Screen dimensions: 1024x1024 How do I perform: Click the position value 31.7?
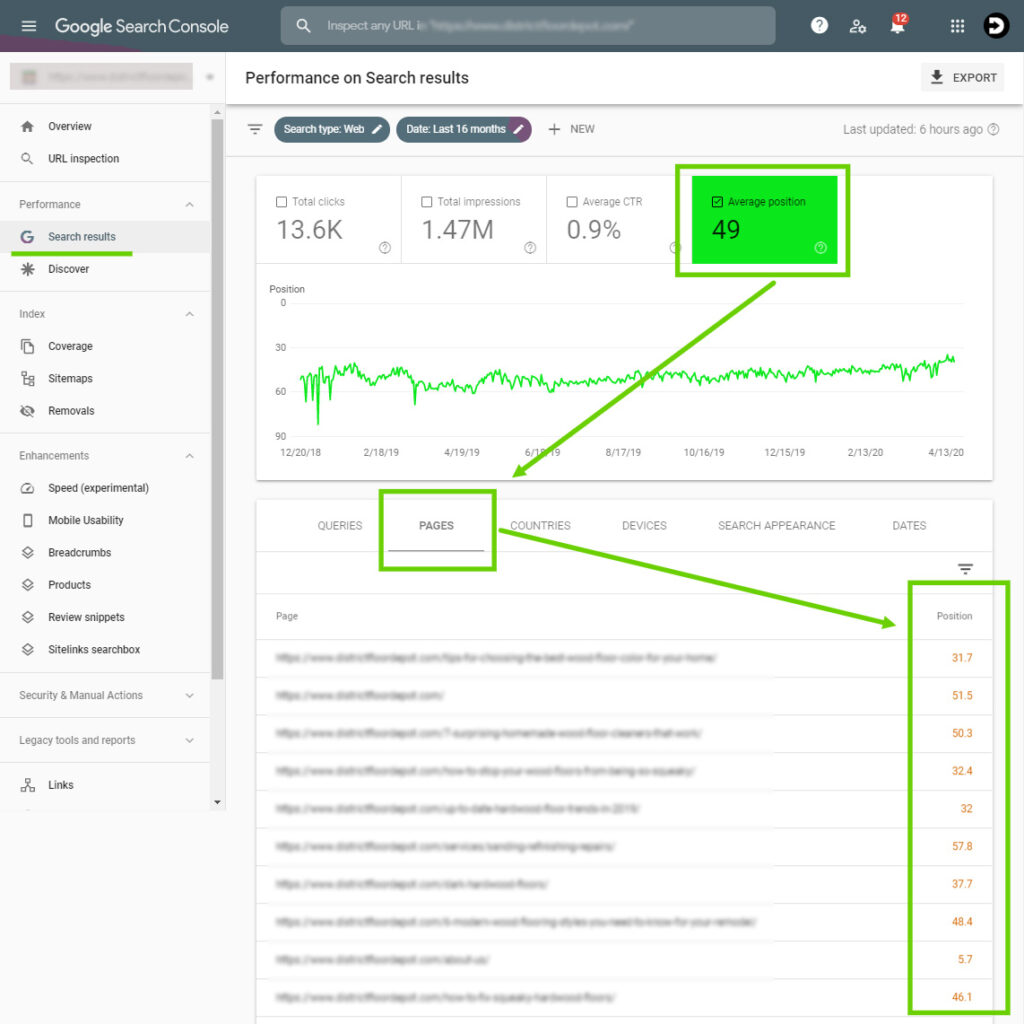(x=962, y=658)
